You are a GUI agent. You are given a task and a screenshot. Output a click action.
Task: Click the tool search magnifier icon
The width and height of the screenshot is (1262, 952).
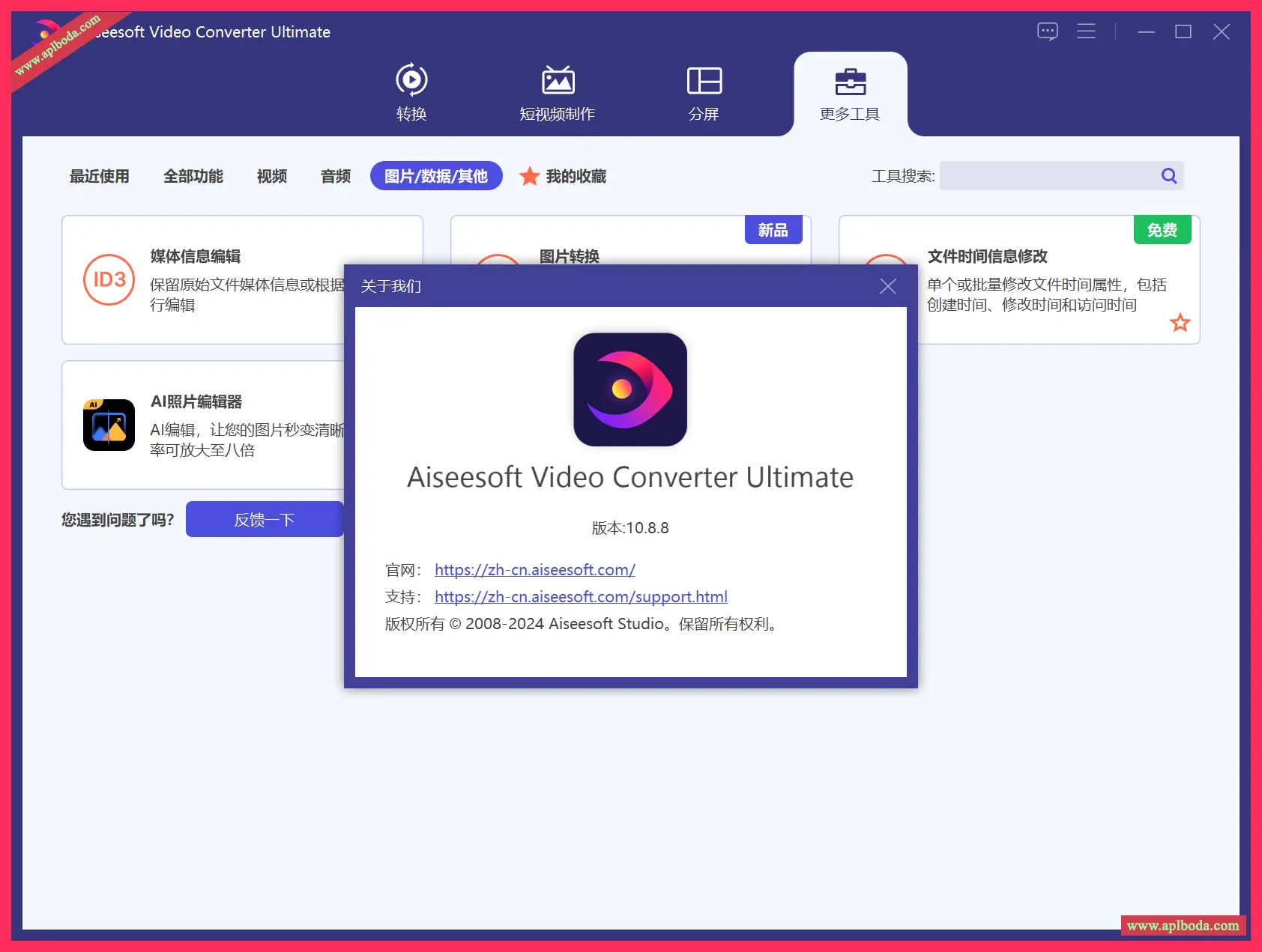coord(1168,176)
